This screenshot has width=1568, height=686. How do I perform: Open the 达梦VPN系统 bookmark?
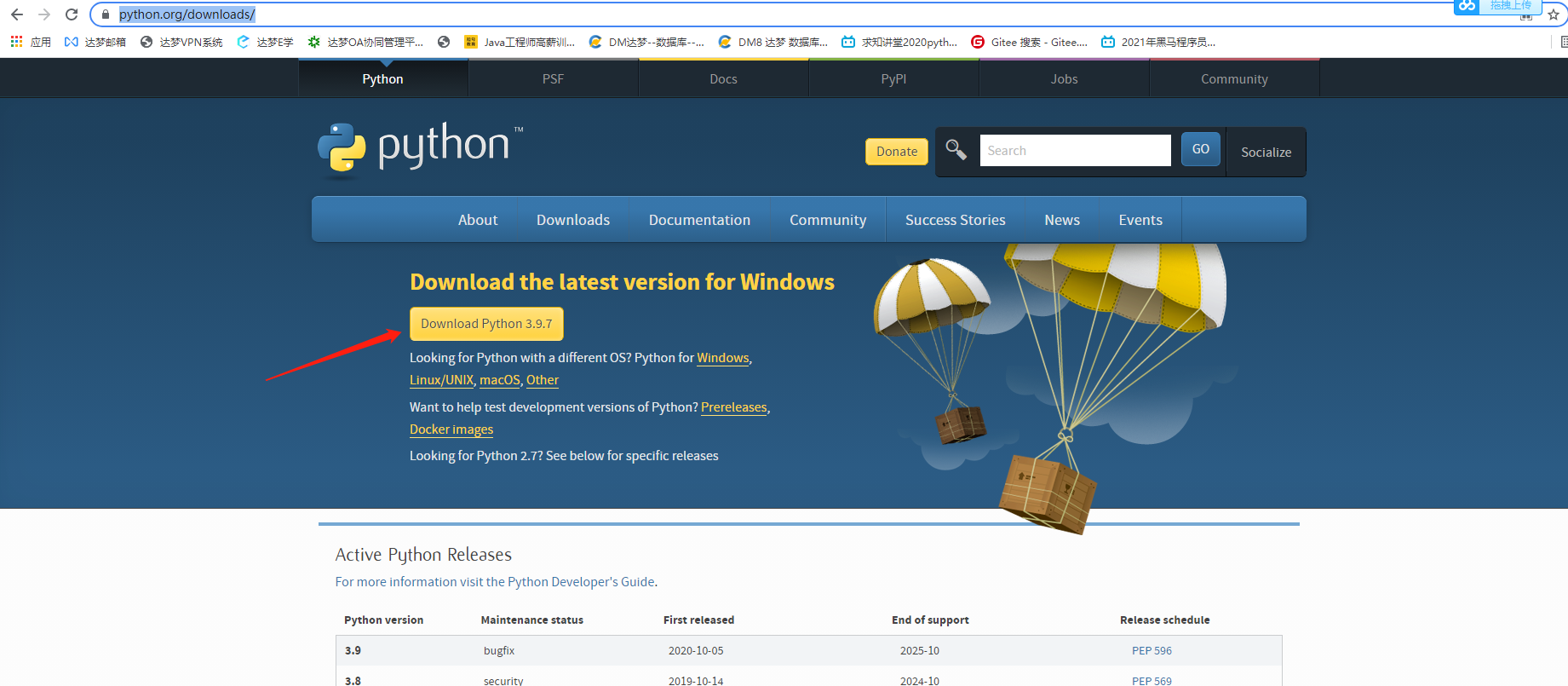tap(181, 42)
